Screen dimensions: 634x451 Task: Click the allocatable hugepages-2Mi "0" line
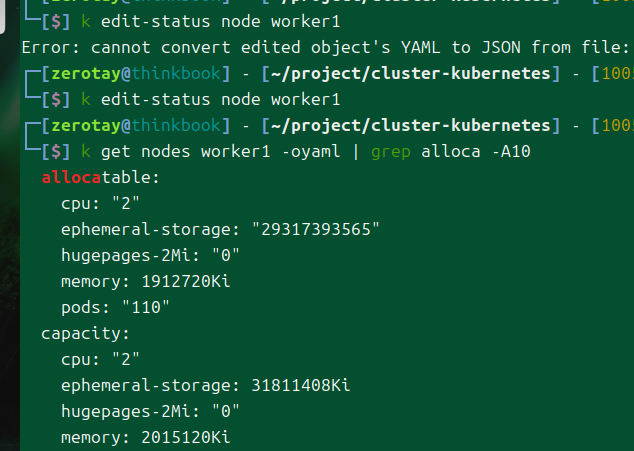tap(150, 256)
